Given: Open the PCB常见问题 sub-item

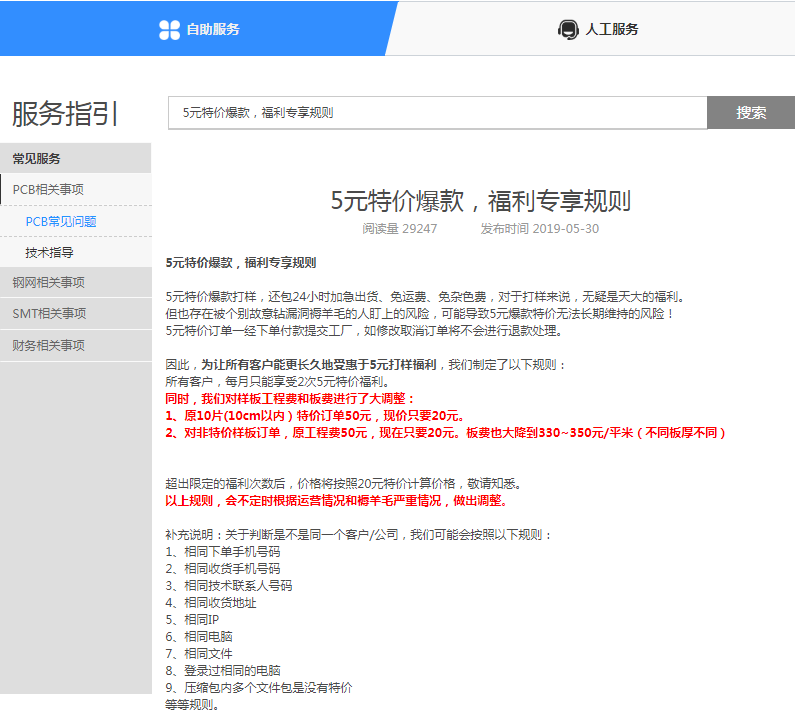Looking at the screenshot, I should (x=61, y=221).
